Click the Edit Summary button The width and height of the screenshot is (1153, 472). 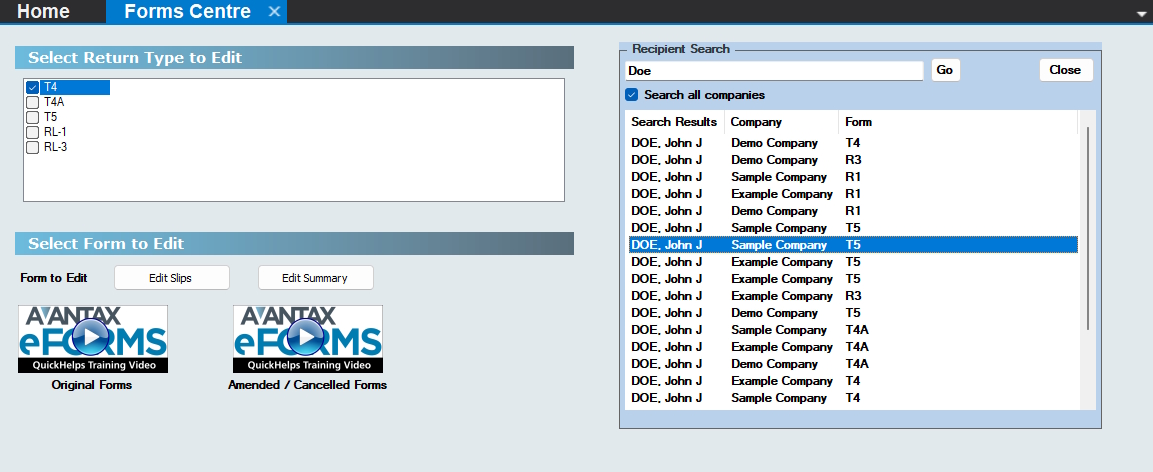click(315, 278)
